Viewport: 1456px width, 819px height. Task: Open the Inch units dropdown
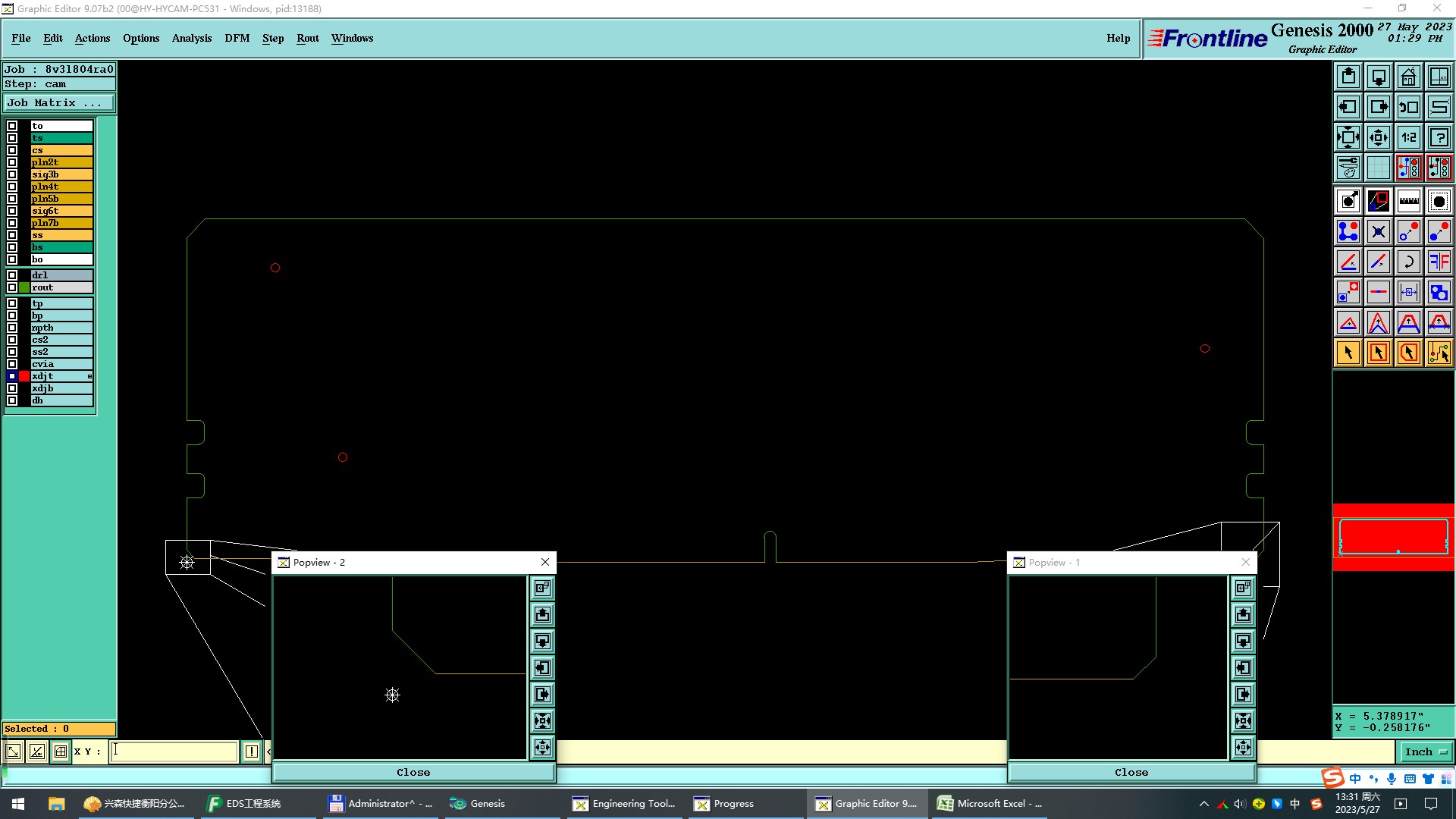pyautogui.click(x=1426, y=752)
